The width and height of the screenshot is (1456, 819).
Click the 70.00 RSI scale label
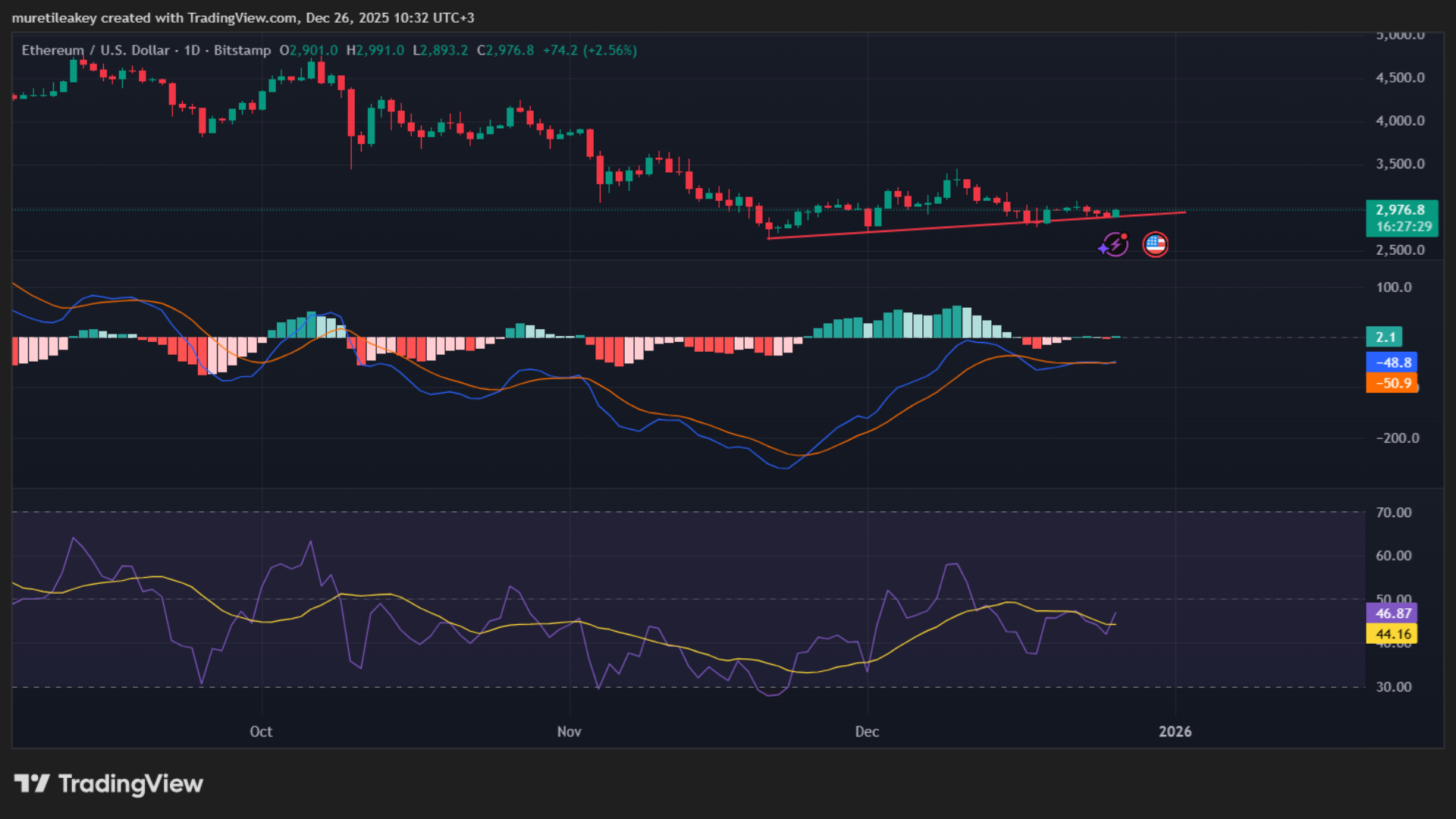1394,513
